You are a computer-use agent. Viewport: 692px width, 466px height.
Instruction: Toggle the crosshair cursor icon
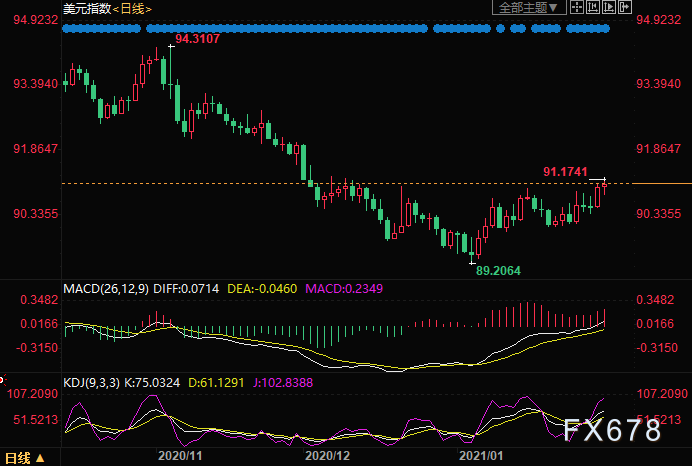577,7
